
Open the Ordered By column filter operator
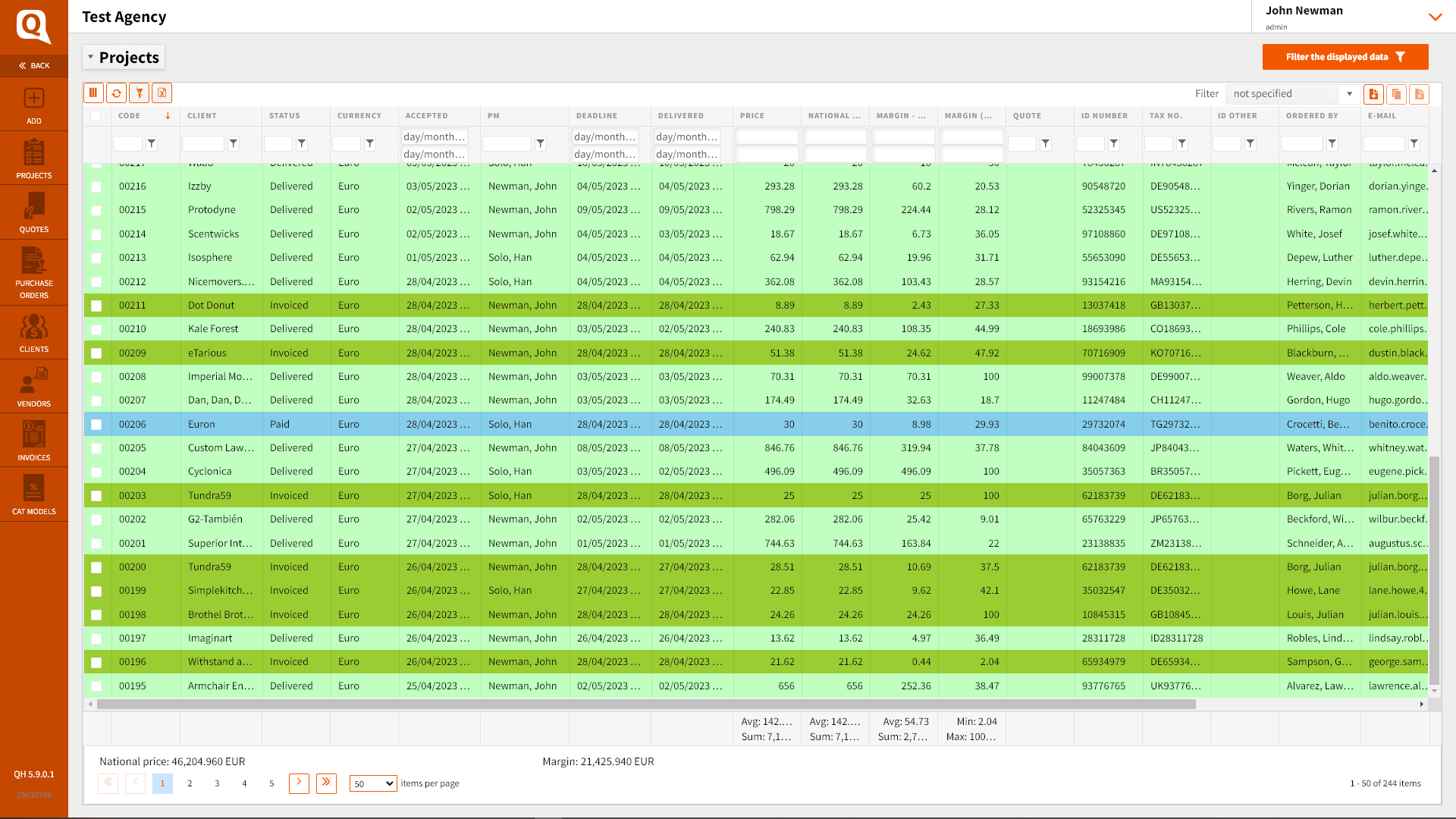[1332, 143]
